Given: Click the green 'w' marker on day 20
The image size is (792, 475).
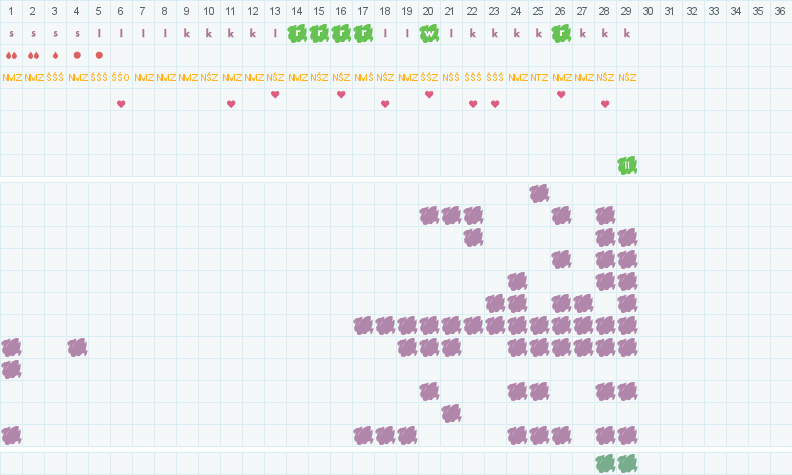Looking at the screenshot, I should [x=429, y=33].
